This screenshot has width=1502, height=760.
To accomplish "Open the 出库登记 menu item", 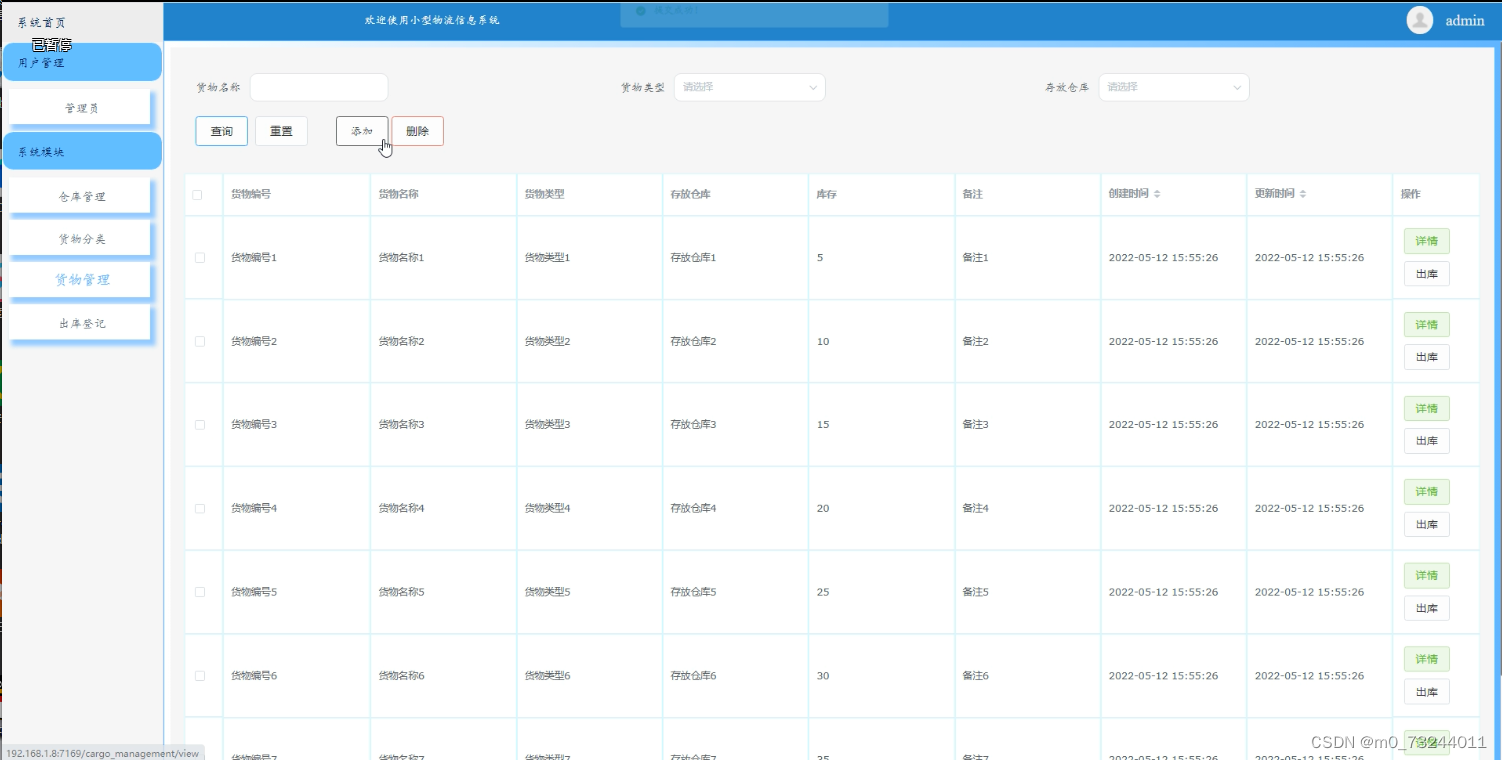I will point(81,324).
